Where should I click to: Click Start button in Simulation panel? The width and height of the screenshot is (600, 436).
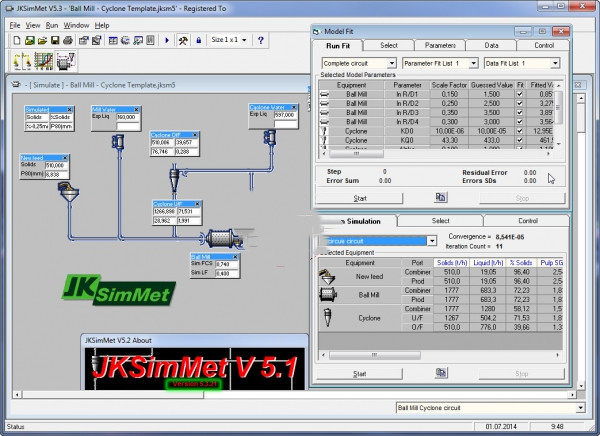pyautogui.click(x=360, y=374)
